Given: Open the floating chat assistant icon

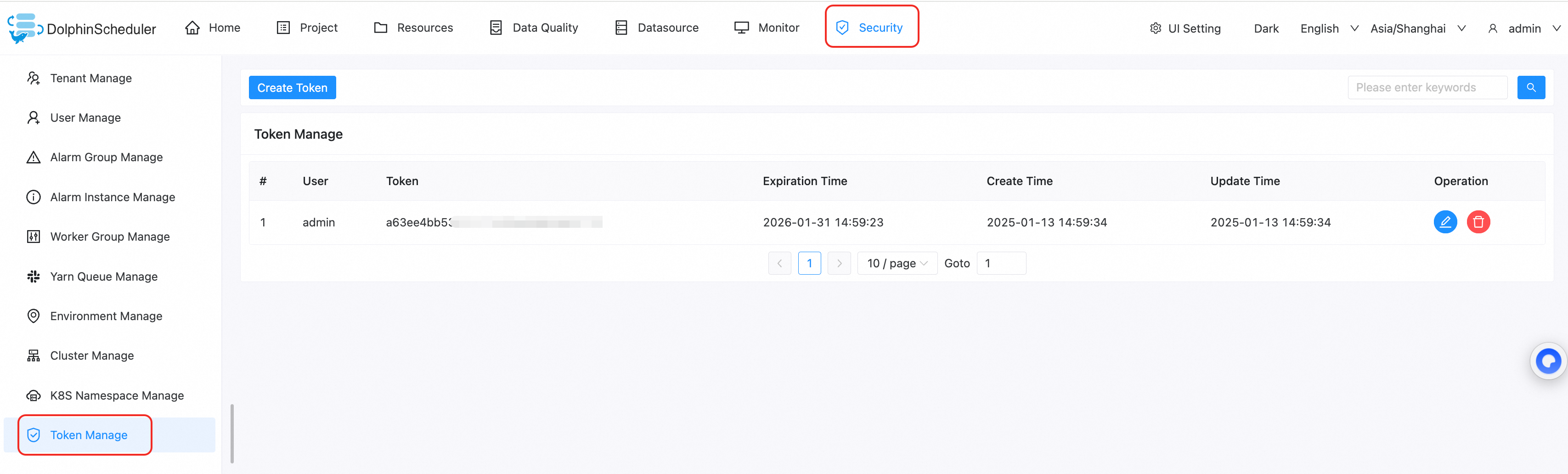Looking at the screenshot, I should pos(1548,361).
